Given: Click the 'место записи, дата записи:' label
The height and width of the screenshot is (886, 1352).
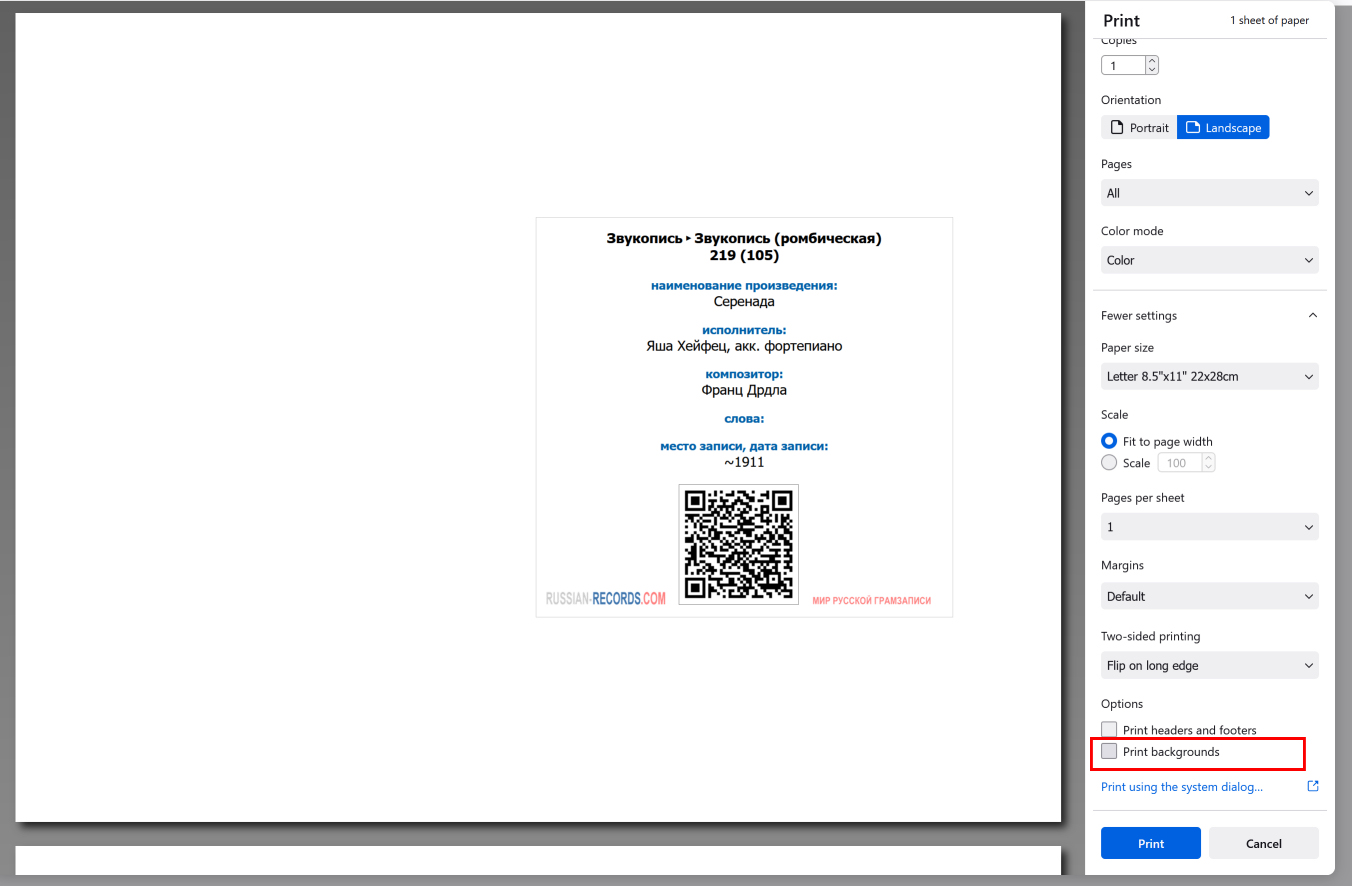Looking at the screenshot, I should pyautogui.click(x=744, y=446).
